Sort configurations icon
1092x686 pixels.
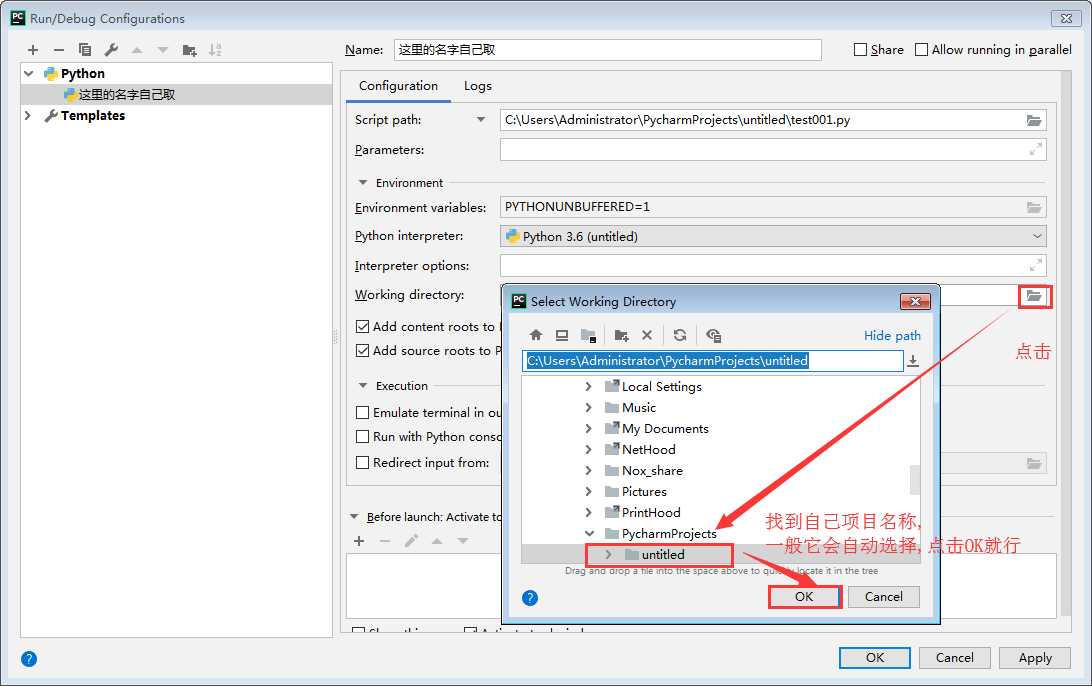click(x=215, y=50)
